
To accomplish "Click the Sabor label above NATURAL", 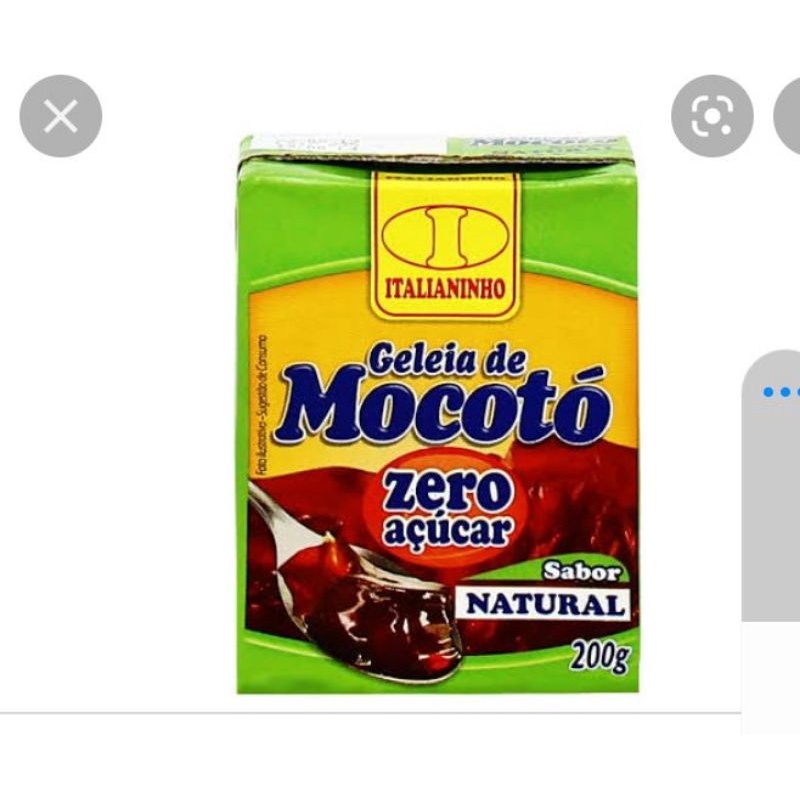I will 581,571.
